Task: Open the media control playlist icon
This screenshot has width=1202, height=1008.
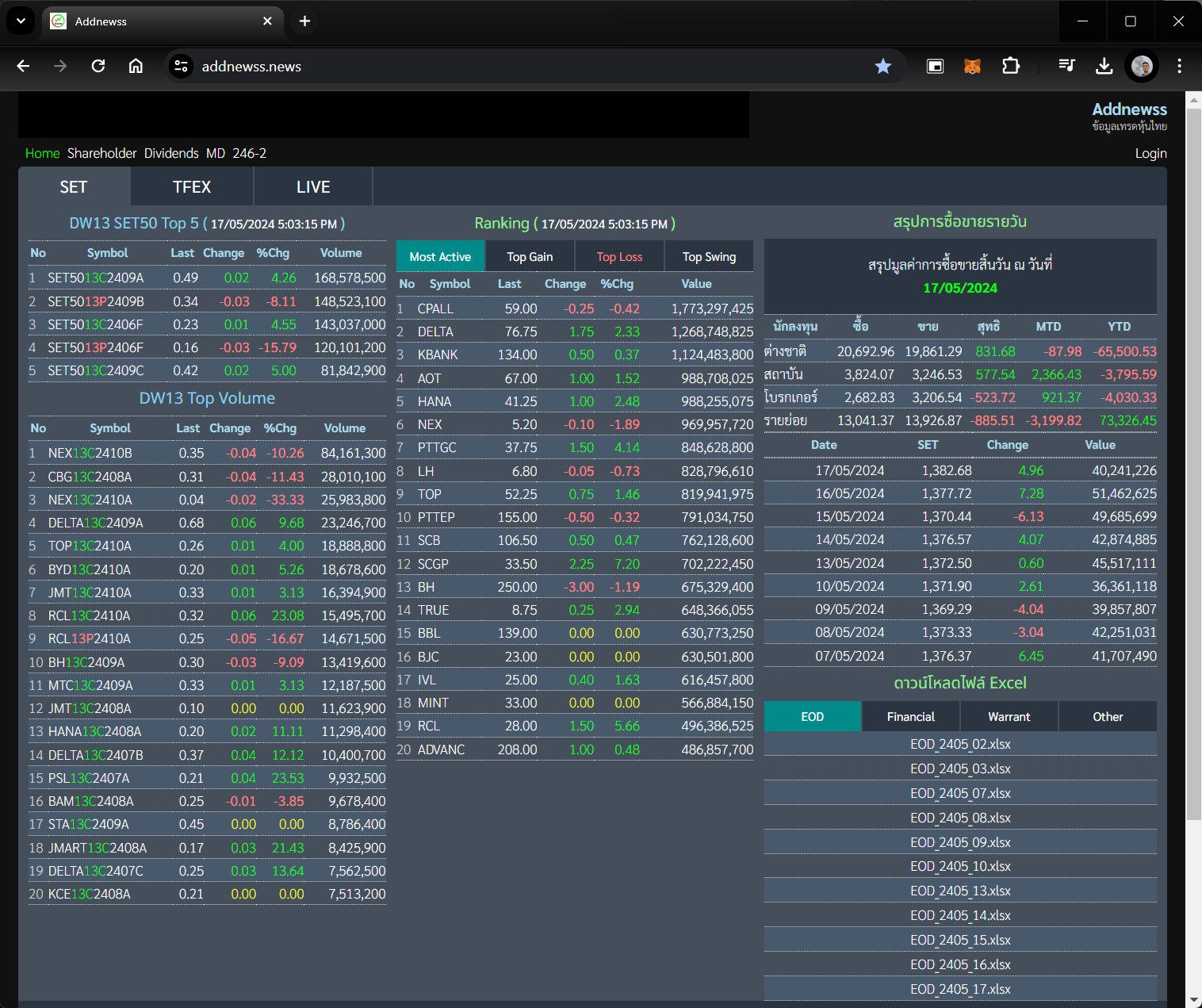Action: (x=1066, y=66)
